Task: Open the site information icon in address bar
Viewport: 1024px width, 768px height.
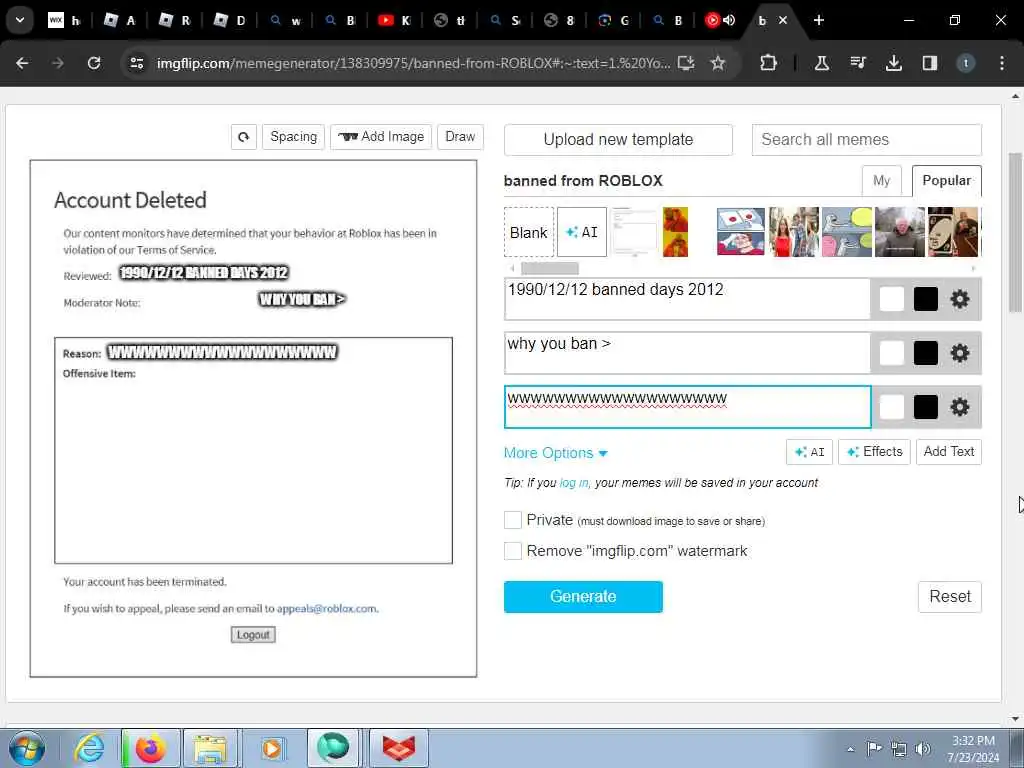Action: click(x=136, y=63)
